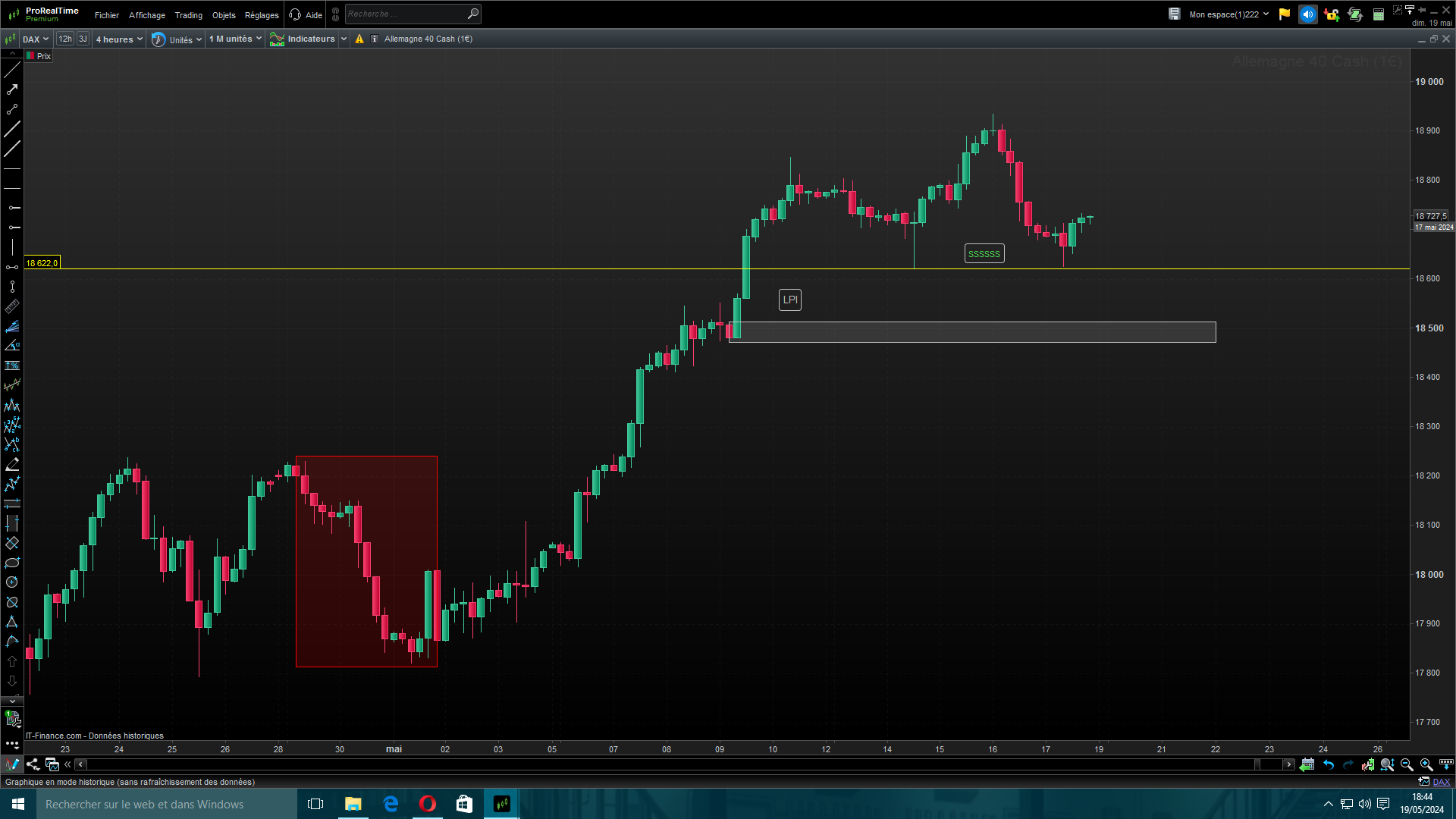1456x819 pixels.
Task: Click the zoom out magnifier icon
Action: click(x=1407, y=764)
